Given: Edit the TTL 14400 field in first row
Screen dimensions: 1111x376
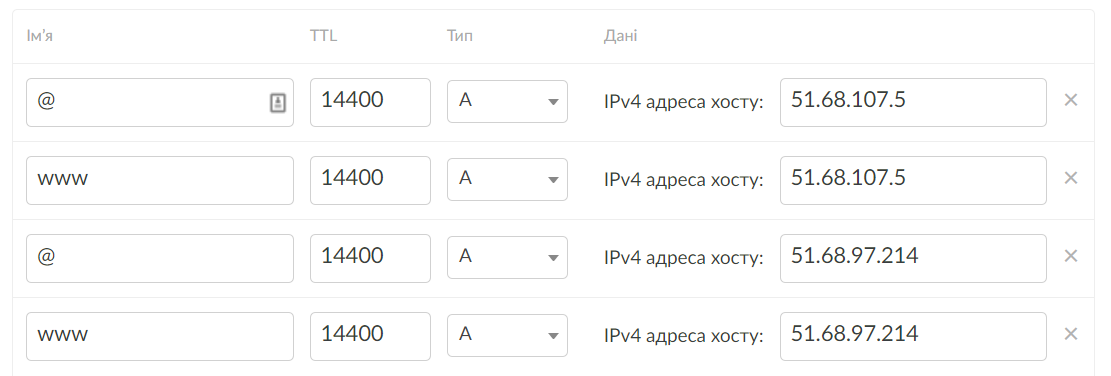Looking at the screenshot, I should pyautogui.click(x=371, y=103).
